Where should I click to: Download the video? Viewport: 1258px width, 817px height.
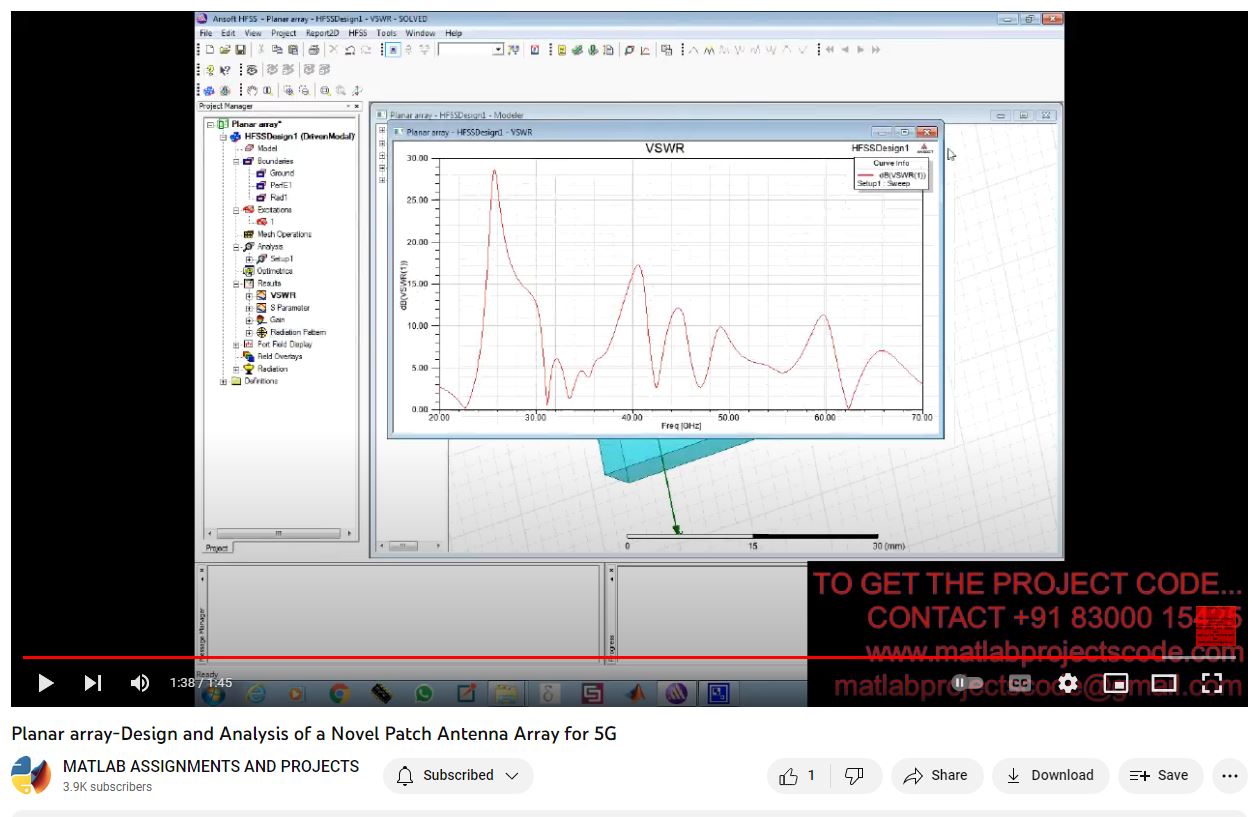point(1049,775)
